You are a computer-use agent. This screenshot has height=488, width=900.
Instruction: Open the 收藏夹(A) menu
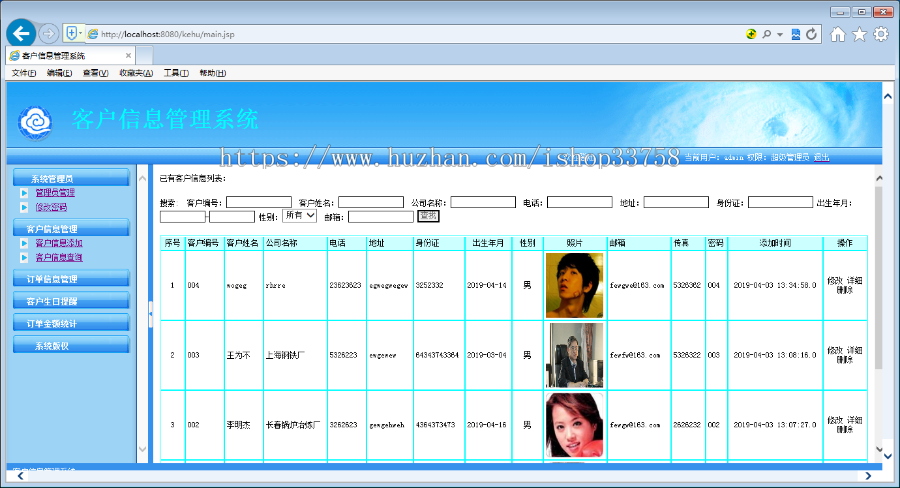pyautogui.click(x=136, y=73)
